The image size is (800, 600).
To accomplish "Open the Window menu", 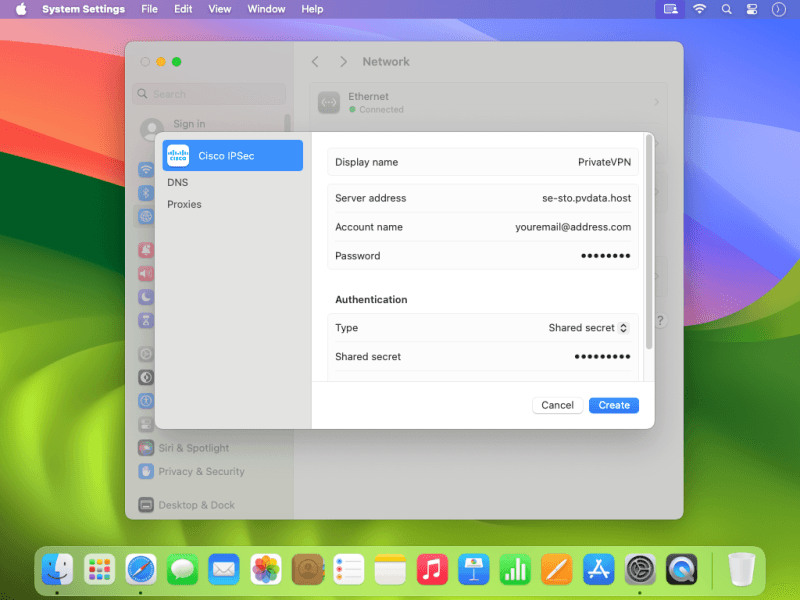I will (x=266, y=9).
